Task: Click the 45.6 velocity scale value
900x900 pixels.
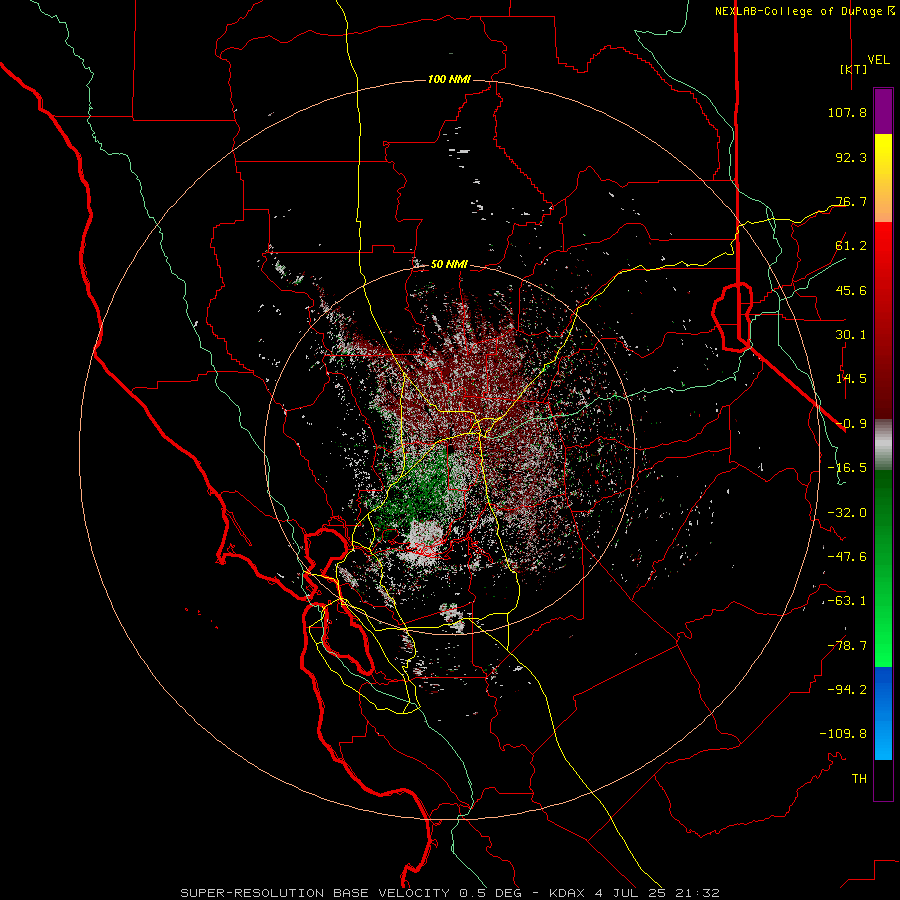Action: point(851,290)
